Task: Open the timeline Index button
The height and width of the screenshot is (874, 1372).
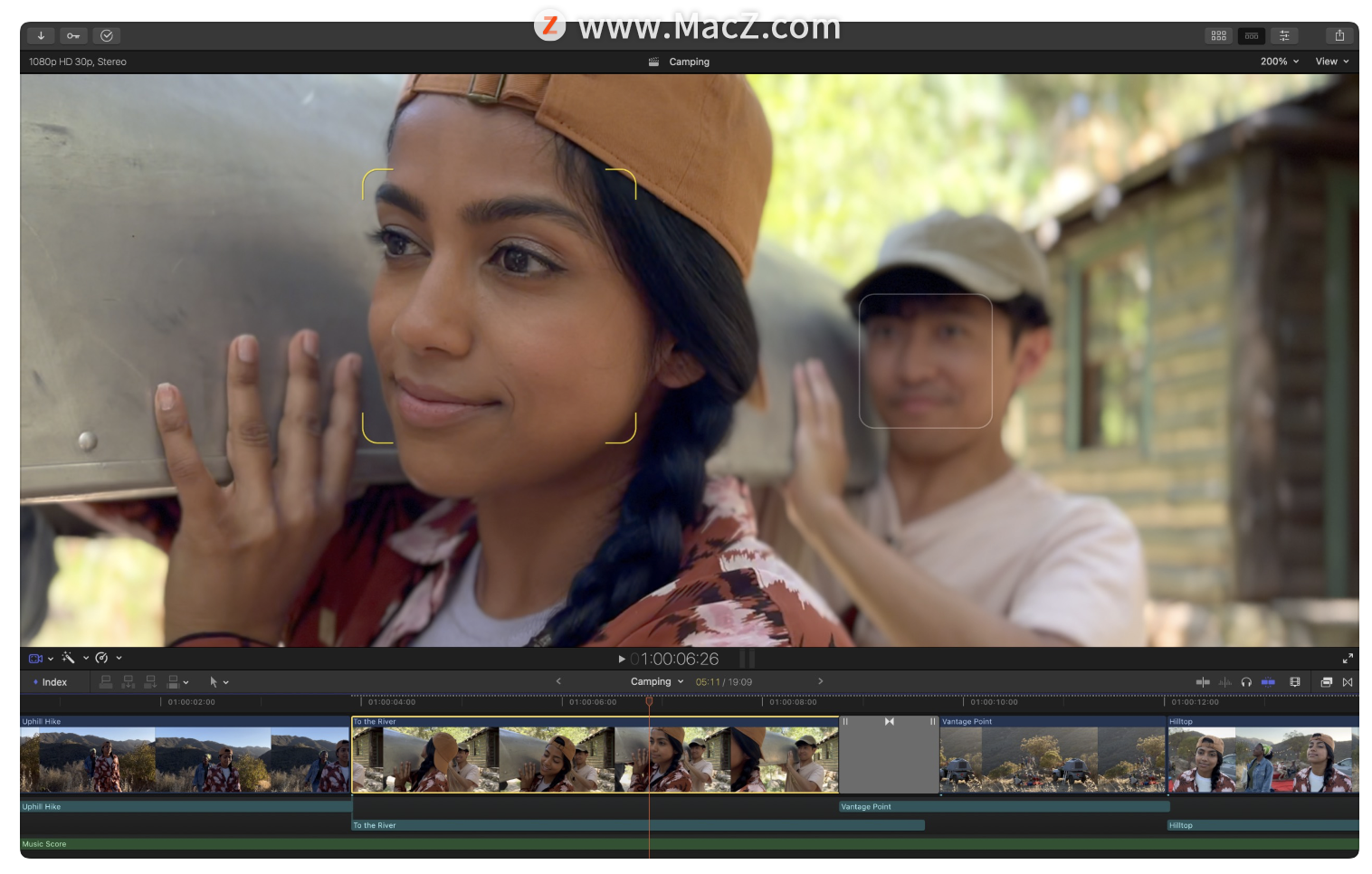Action: (51, 682)
